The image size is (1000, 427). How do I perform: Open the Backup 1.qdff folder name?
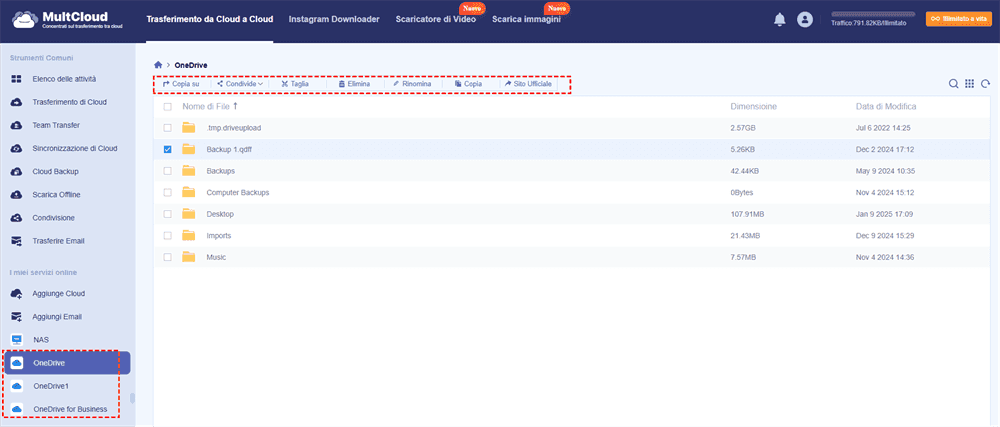[231, 150]
